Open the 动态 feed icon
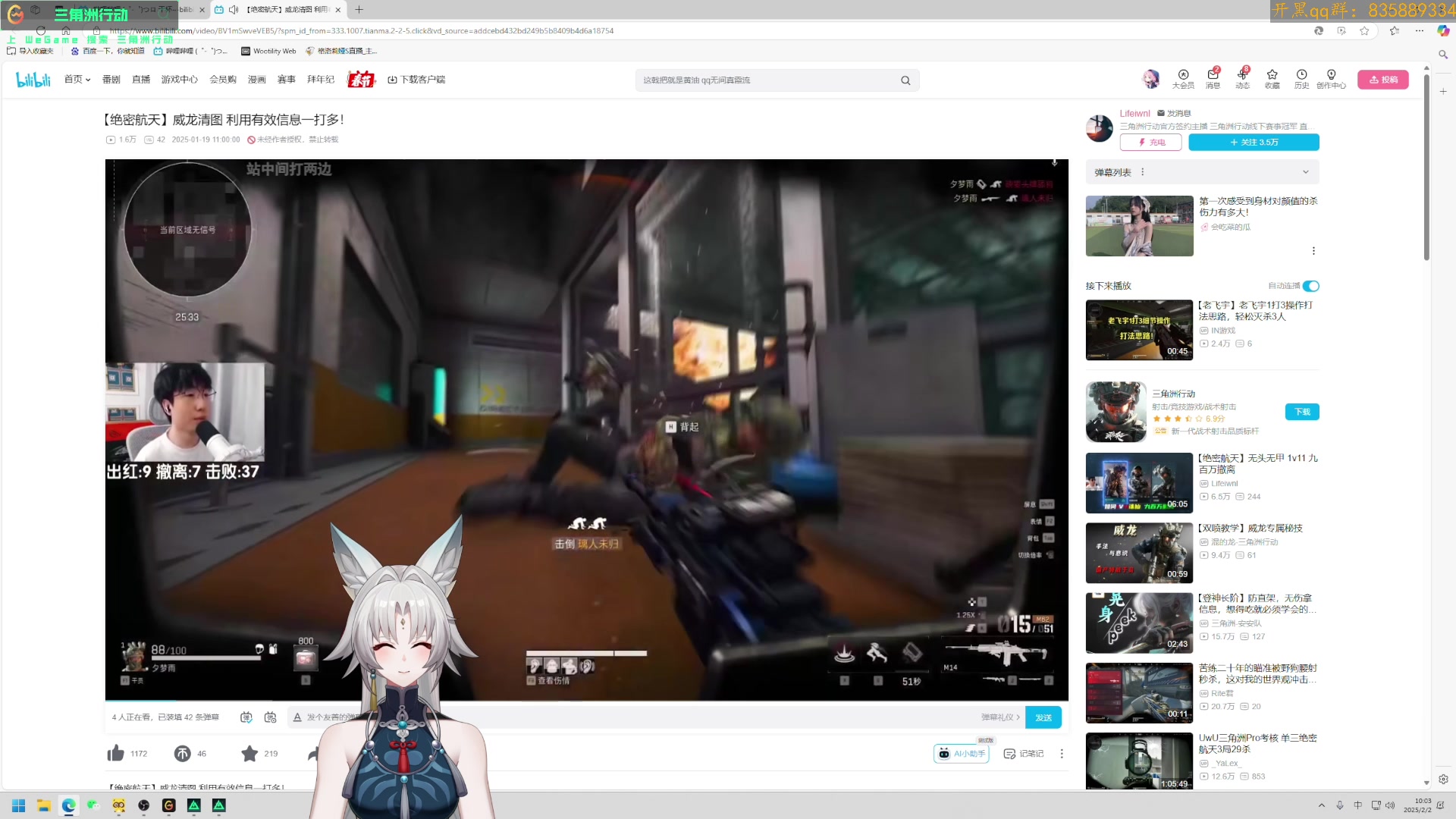Screen dimensions: 1456x819 1242,79
